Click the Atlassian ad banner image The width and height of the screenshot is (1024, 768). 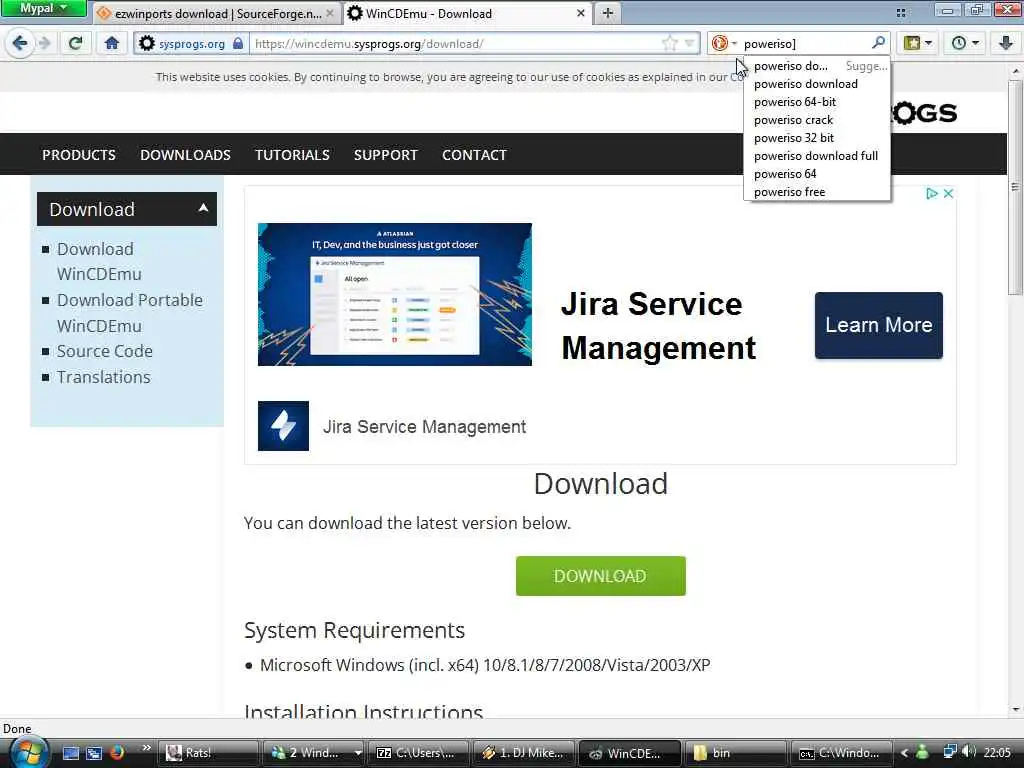point(394,294)
